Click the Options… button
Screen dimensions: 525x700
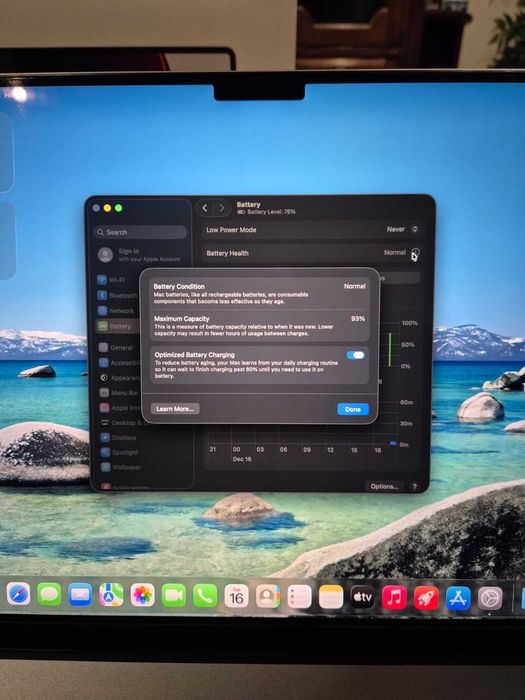[x=384, y=486]
